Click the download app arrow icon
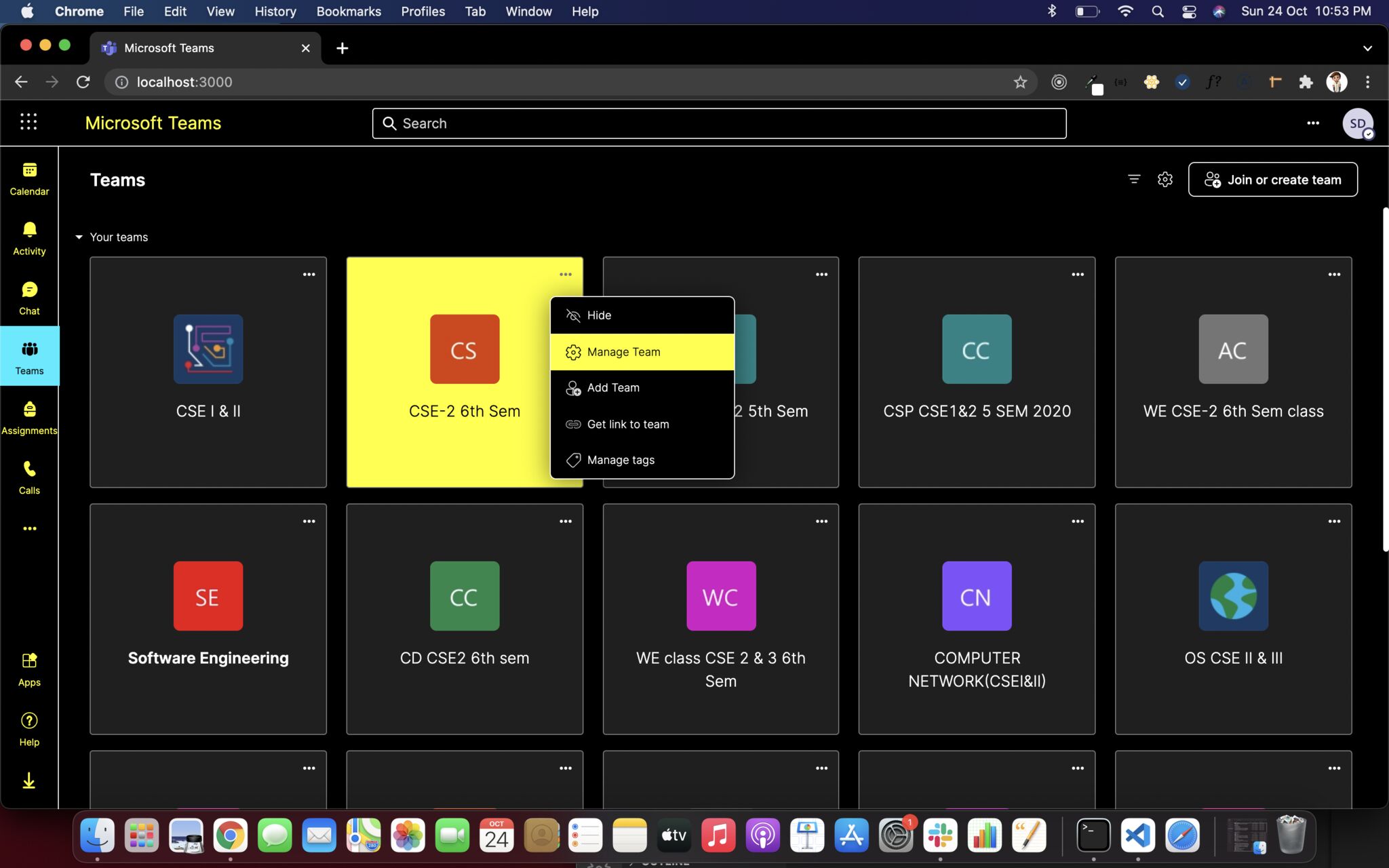The image size is (1389, 868). click(29, 781)
